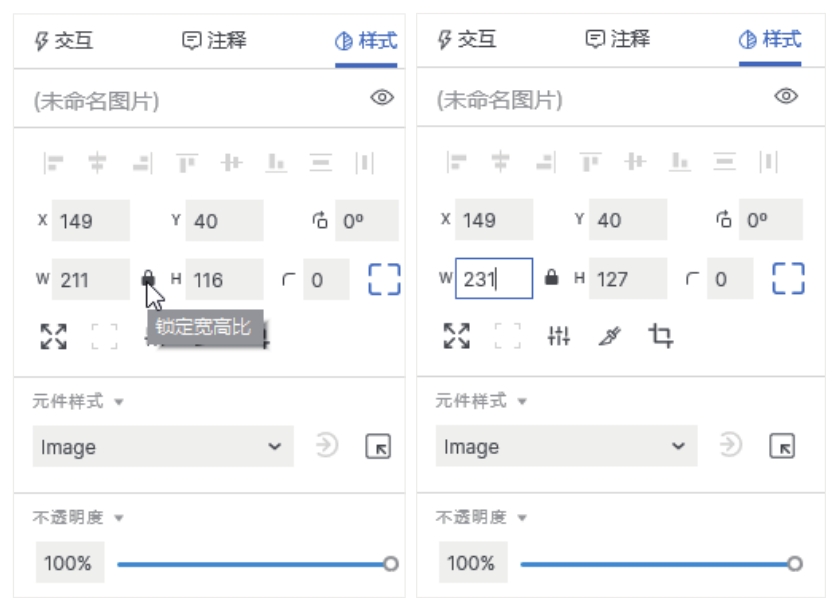Toggle eye visibility icon in W 231 panel
Screen dimensions: 834x606
786,96
